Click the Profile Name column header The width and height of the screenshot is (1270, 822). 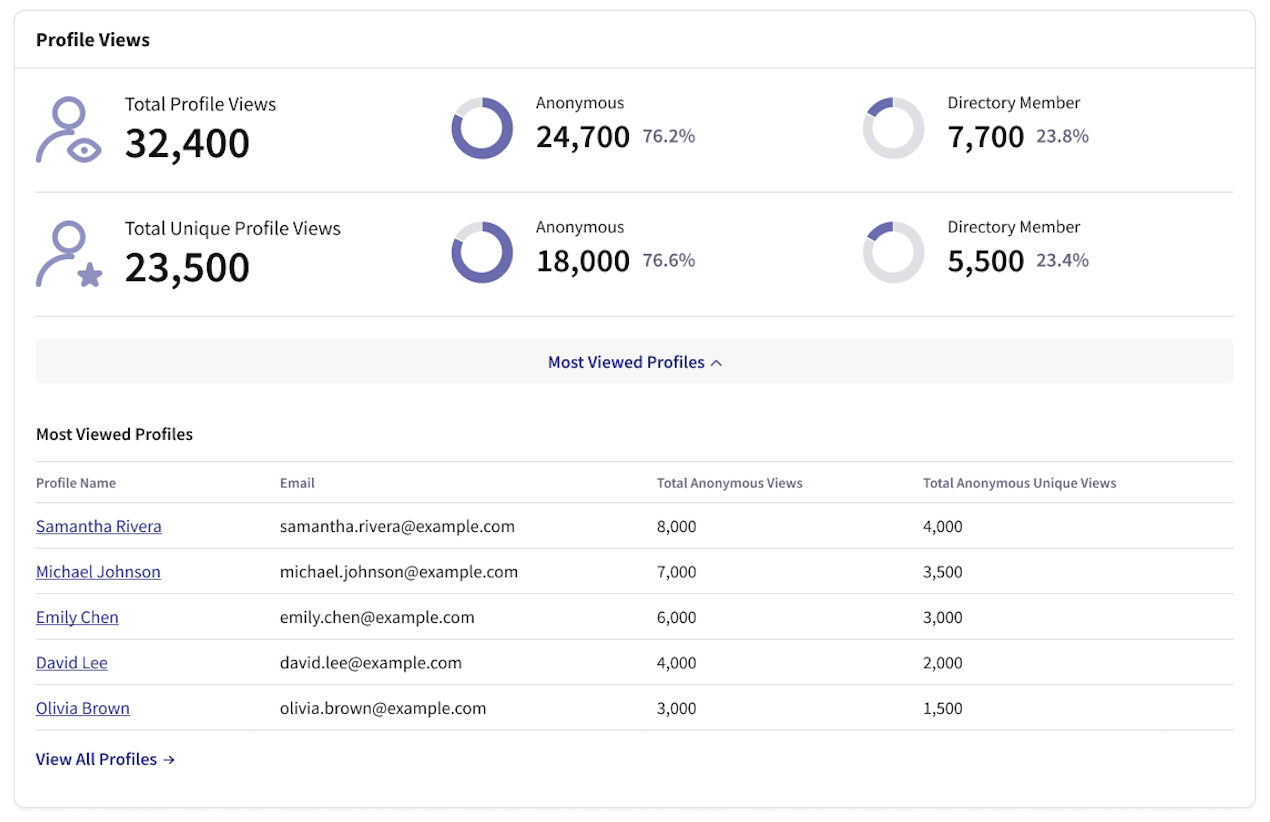[76, 483]
